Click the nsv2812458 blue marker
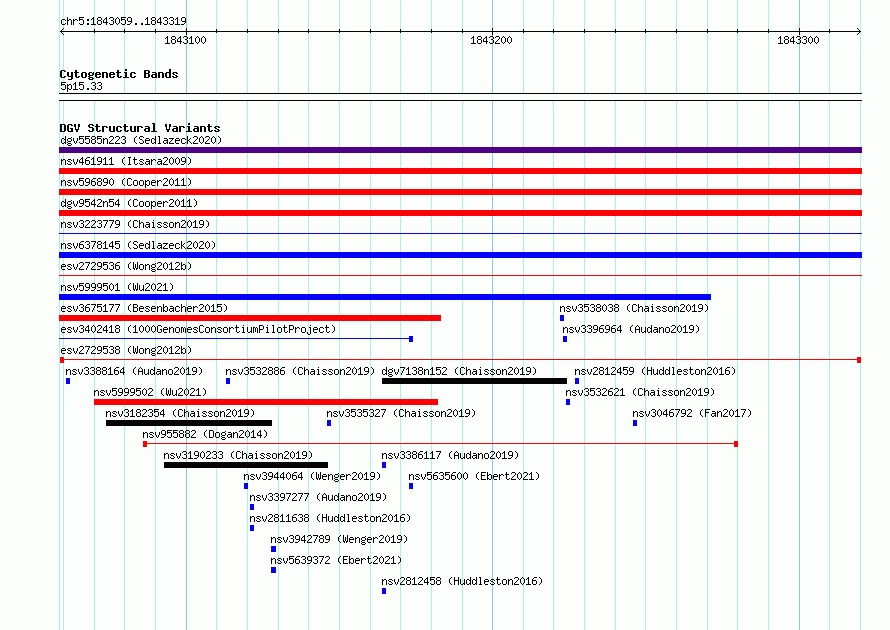Image resolution: width=890 pixels, height=630 pixels. [384, 591]
